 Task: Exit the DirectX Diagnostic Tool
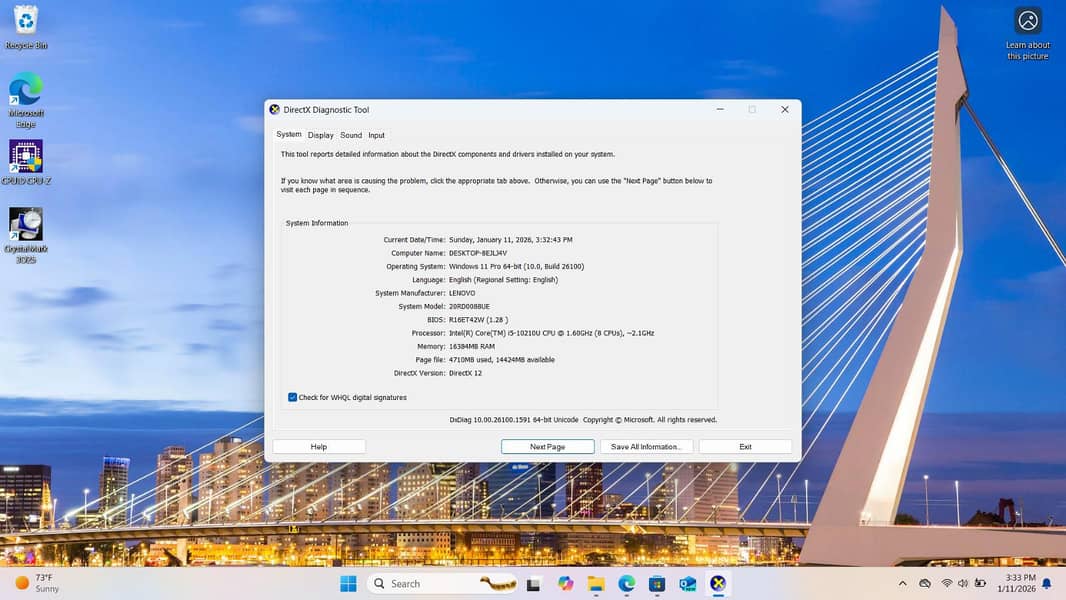(x=745, y=447)
